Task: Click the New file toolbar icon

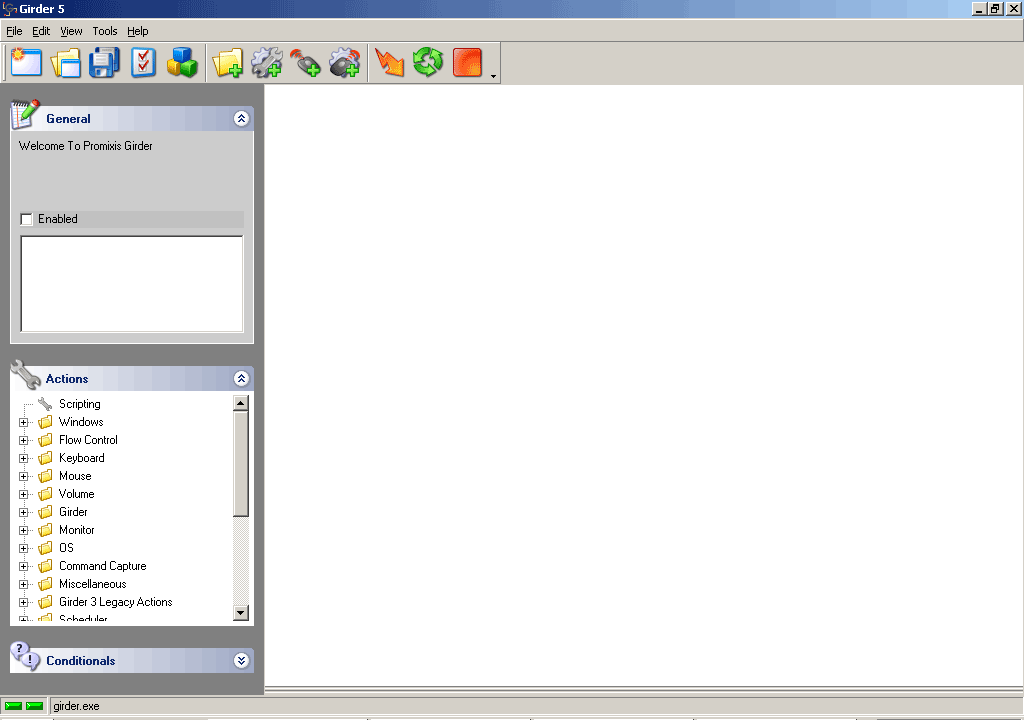Action: 26,63
